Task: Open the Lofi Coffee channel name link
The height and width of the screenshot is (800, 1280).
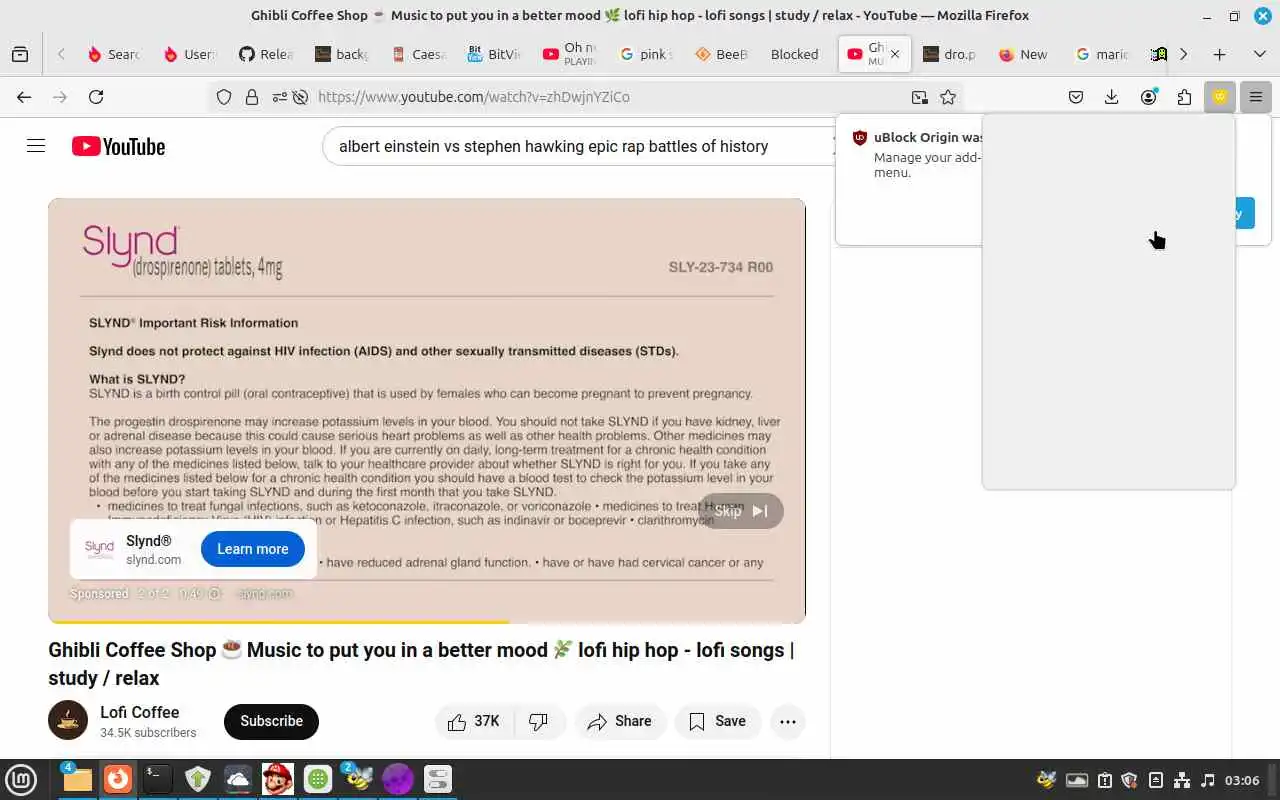Action: [x=139, y=712]
